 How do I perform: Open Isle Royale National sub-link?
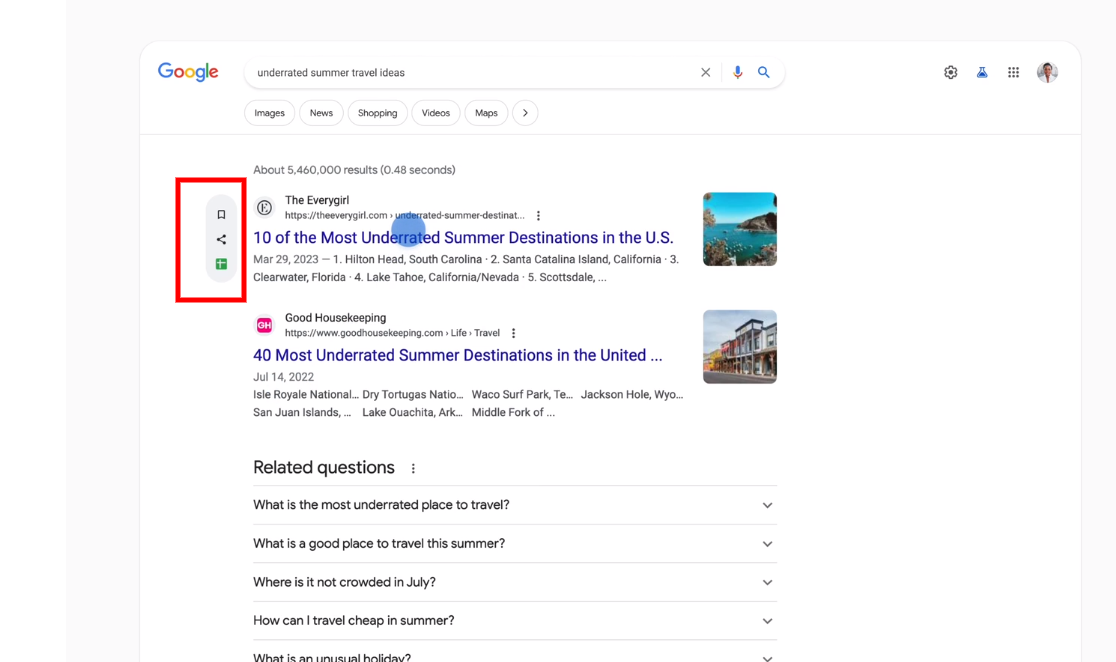305,394
